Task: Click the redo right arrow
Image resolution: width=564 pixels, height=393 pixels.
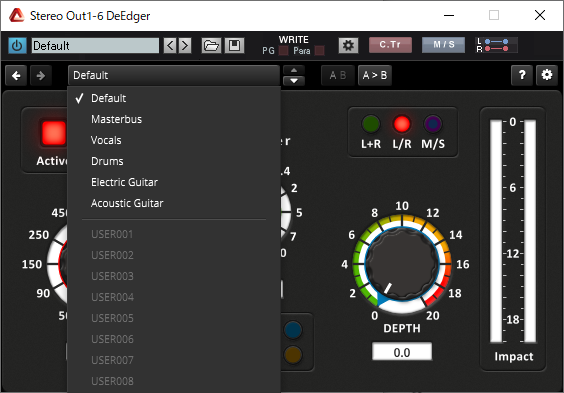Action: coord(40,76)
